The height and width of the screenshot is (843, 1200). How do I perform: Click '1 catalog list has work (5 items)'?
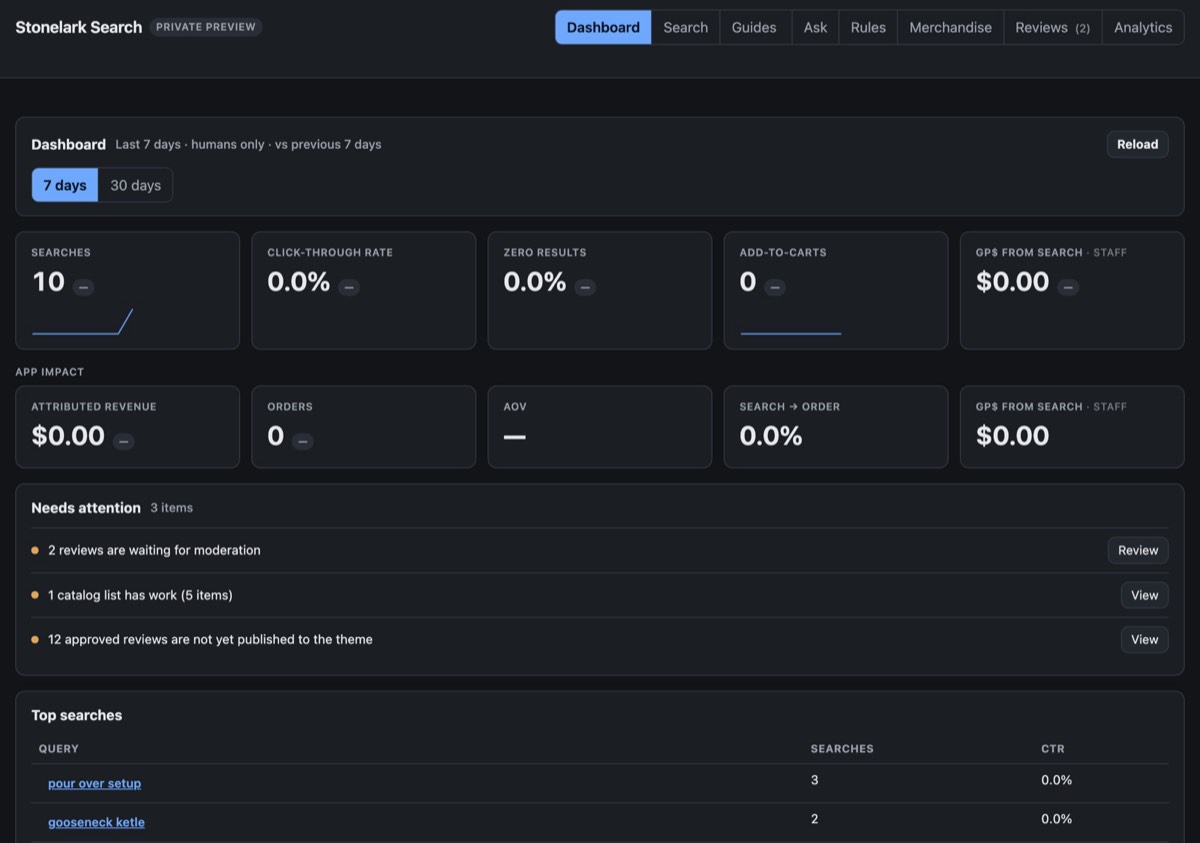pyautogui.click(x=140, y=595)
